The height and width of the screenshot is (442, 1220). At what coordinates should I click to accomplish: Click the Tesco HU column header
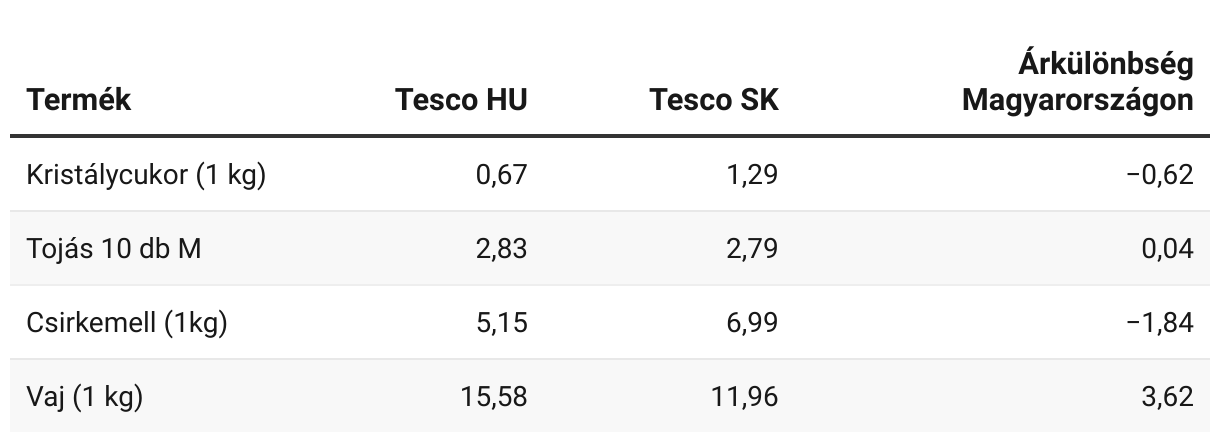pos(460,100)
